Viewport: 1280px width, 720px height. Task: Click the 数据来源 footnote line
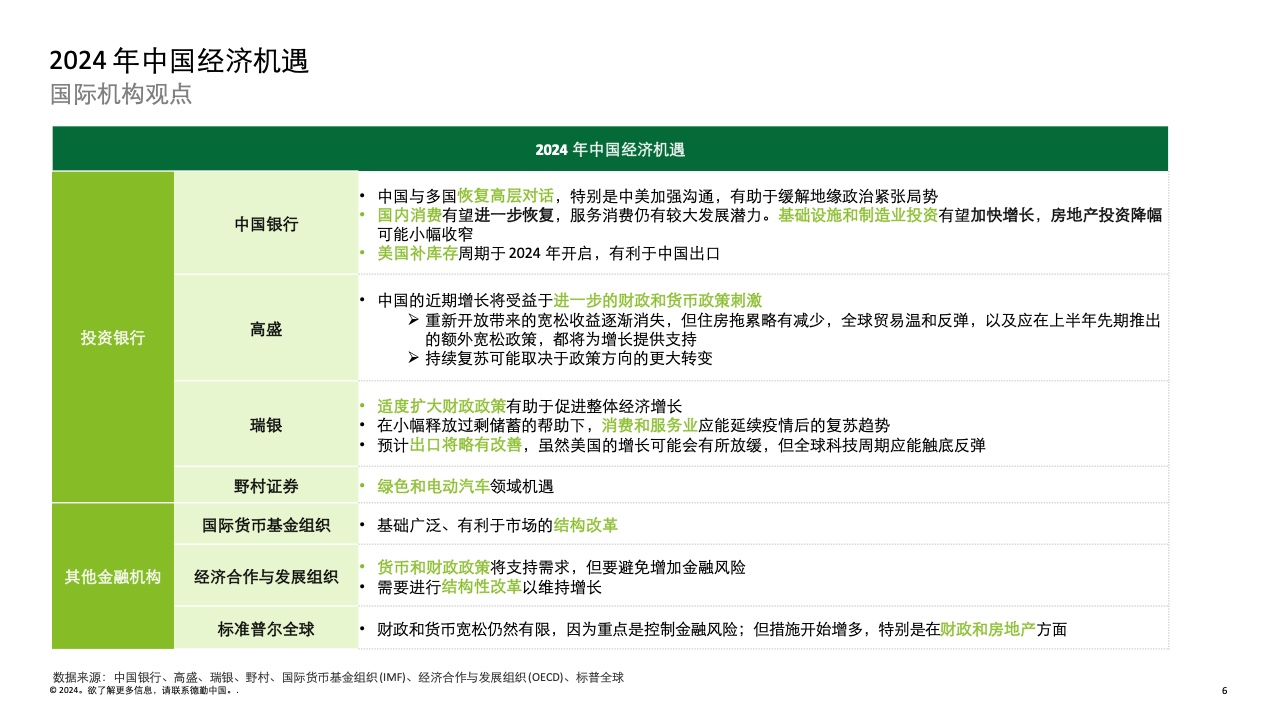338,677
